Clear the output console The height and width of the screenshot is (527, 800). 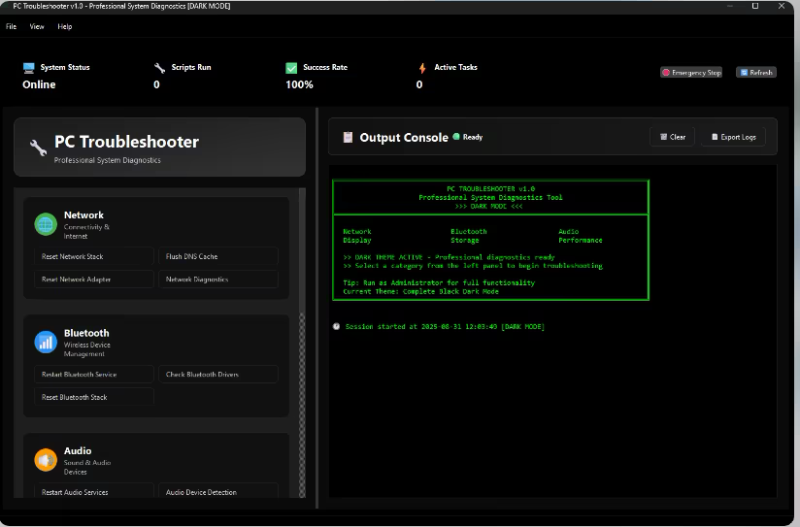(672, 137)
